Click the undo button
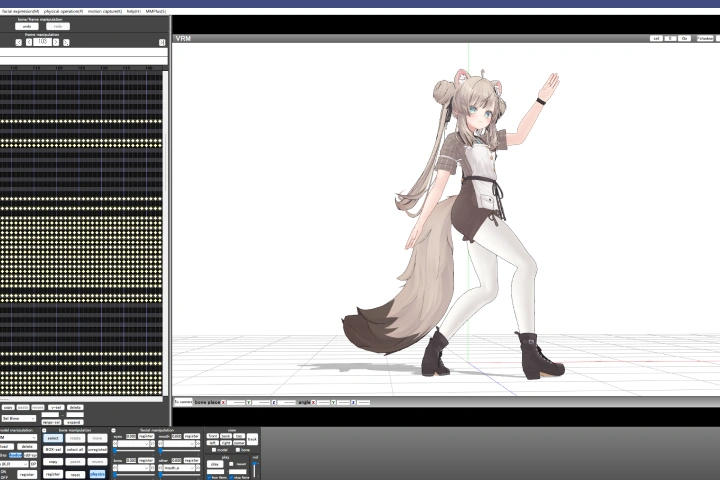 pyautogui.click(x=27, y=27)
